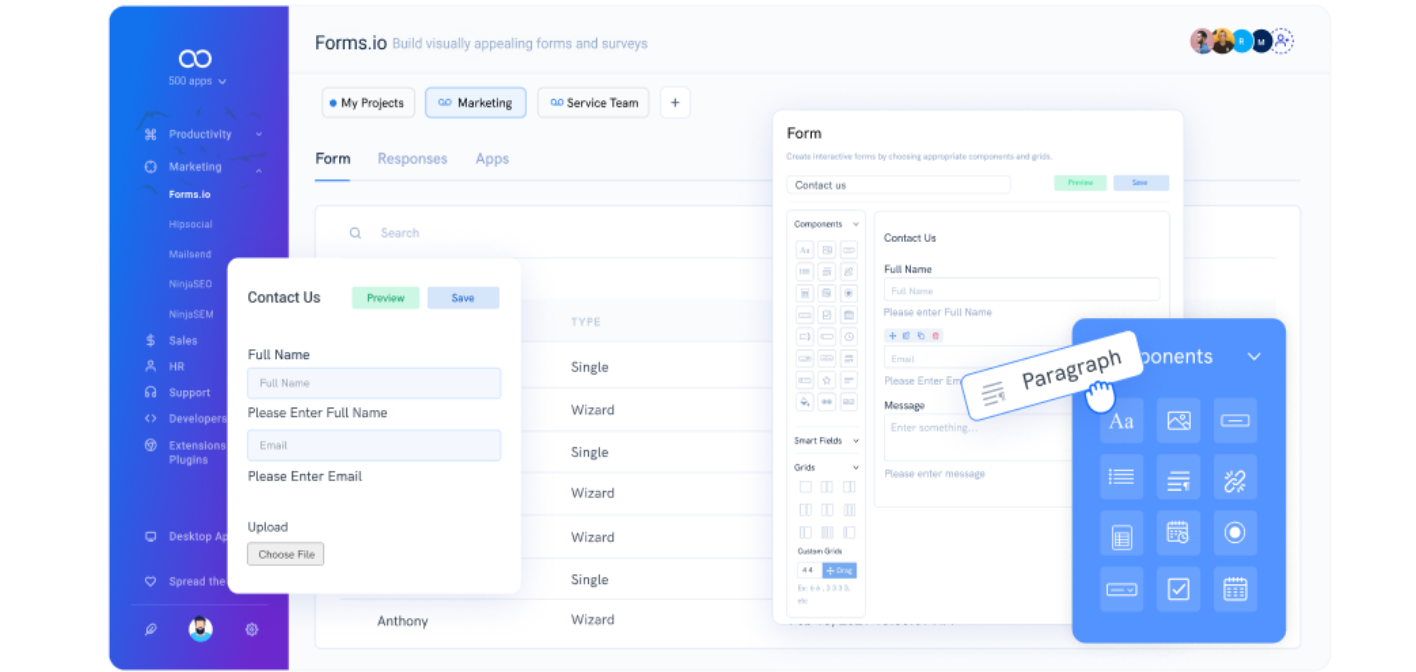Click the link component icon
This screenshot has height=672, width=1416.
click(1235, 478)
